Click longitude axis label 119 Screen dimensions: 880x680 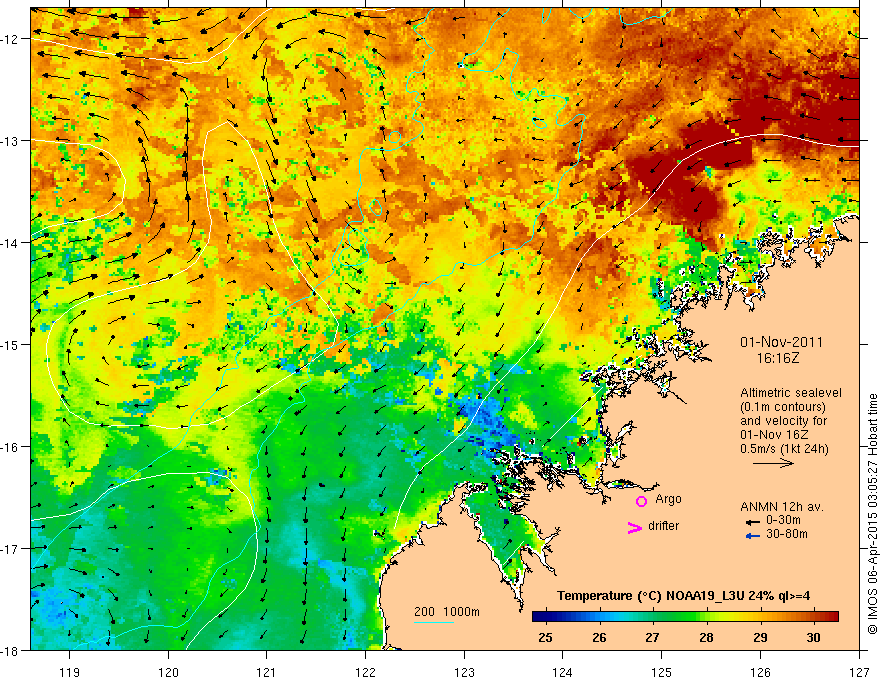(x=70, y=672)
